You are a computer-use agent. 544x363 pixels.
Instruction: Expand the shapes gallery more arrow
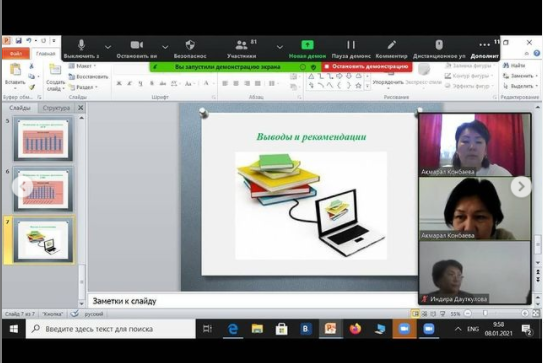(367, 86)
